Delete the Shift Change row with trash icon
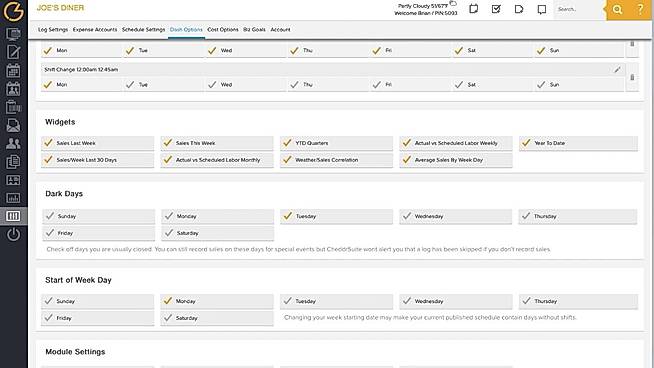The image size is (654, 368). pos(632,78)
